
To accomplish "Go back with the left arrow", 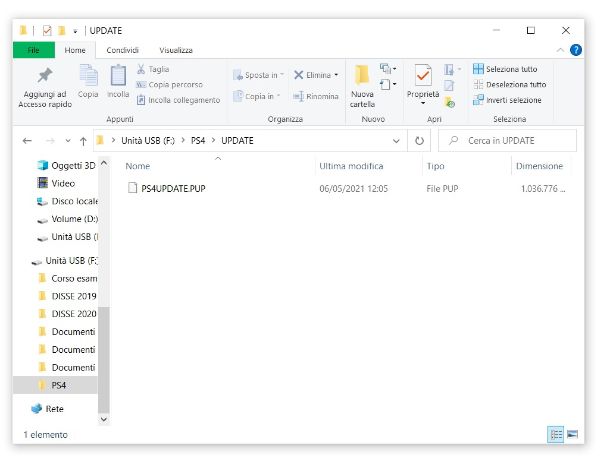I will tap(27, 141).
